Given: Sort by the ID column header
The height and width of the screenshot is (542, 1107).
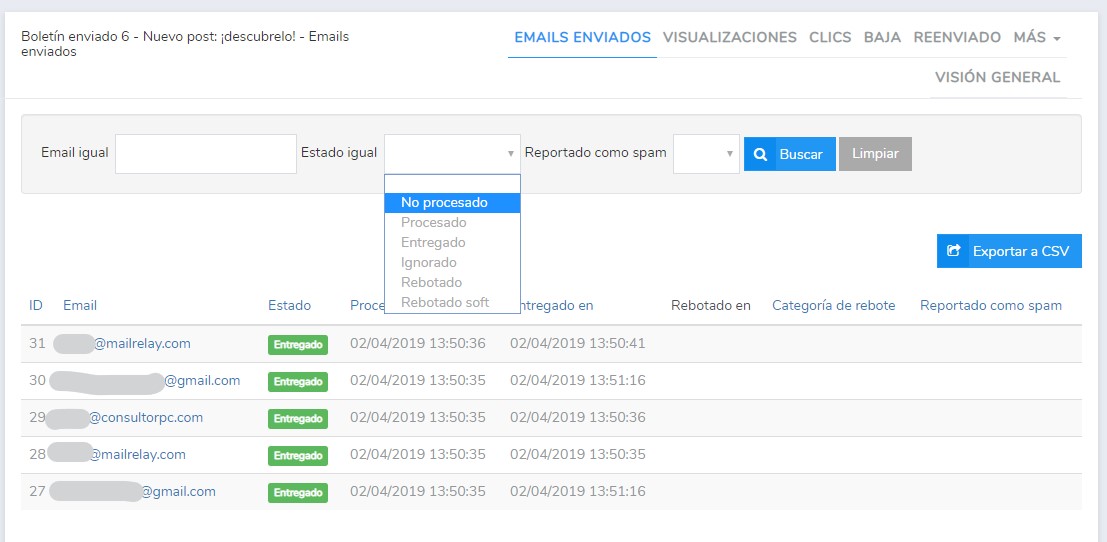Looking at the screenshot, I should [x=36, y=306].
